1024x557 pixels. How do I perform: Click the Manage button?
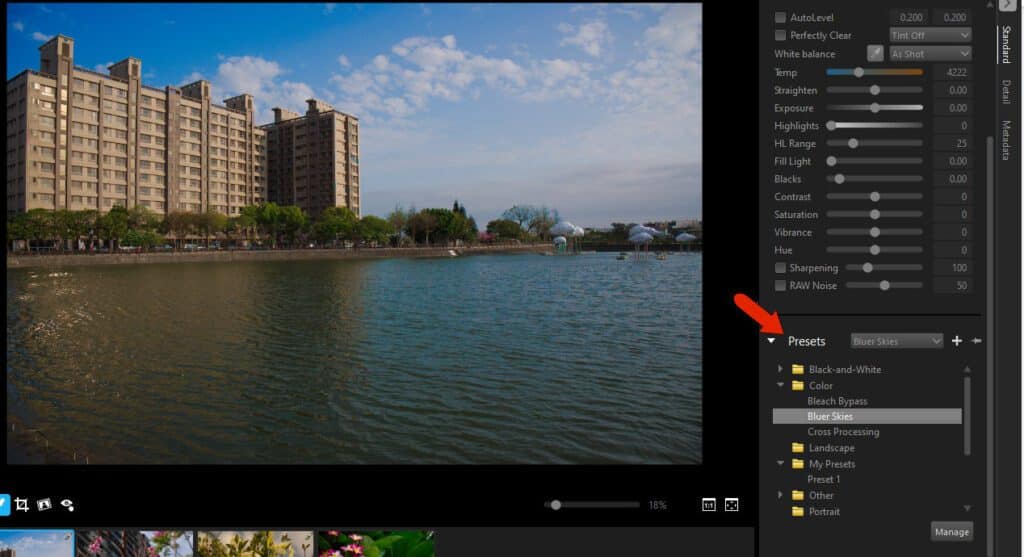pyautogui.click(x=951, y=532)
